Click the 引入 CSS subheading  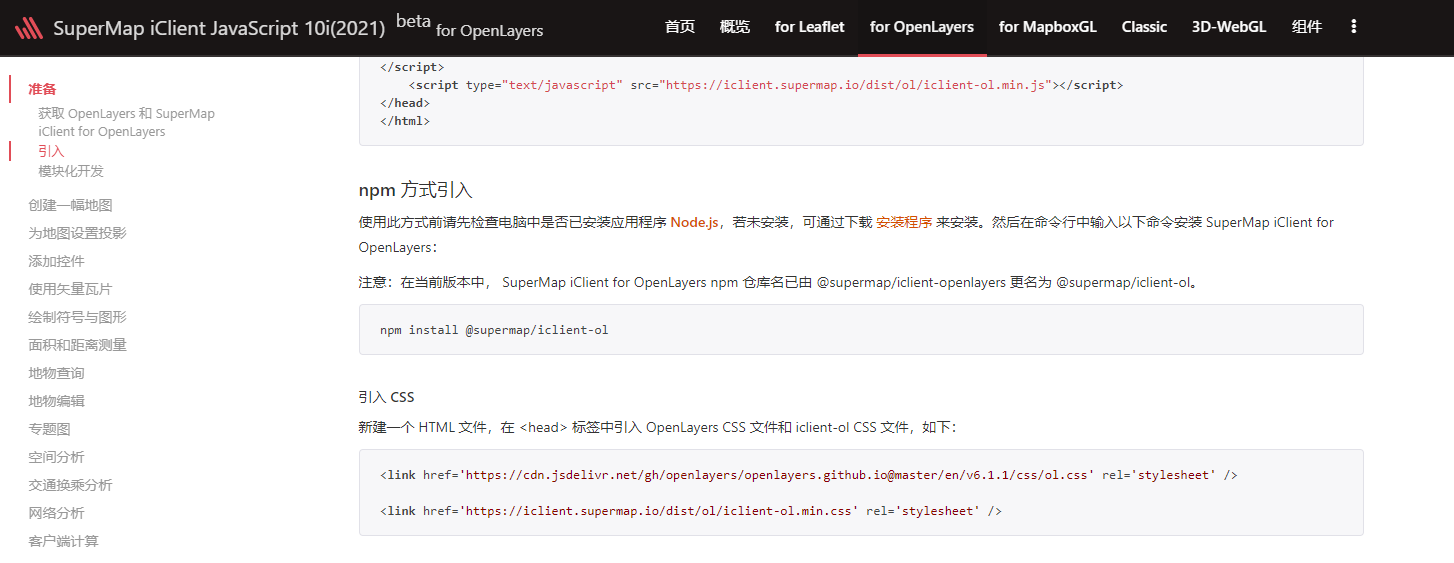(387, 397)
